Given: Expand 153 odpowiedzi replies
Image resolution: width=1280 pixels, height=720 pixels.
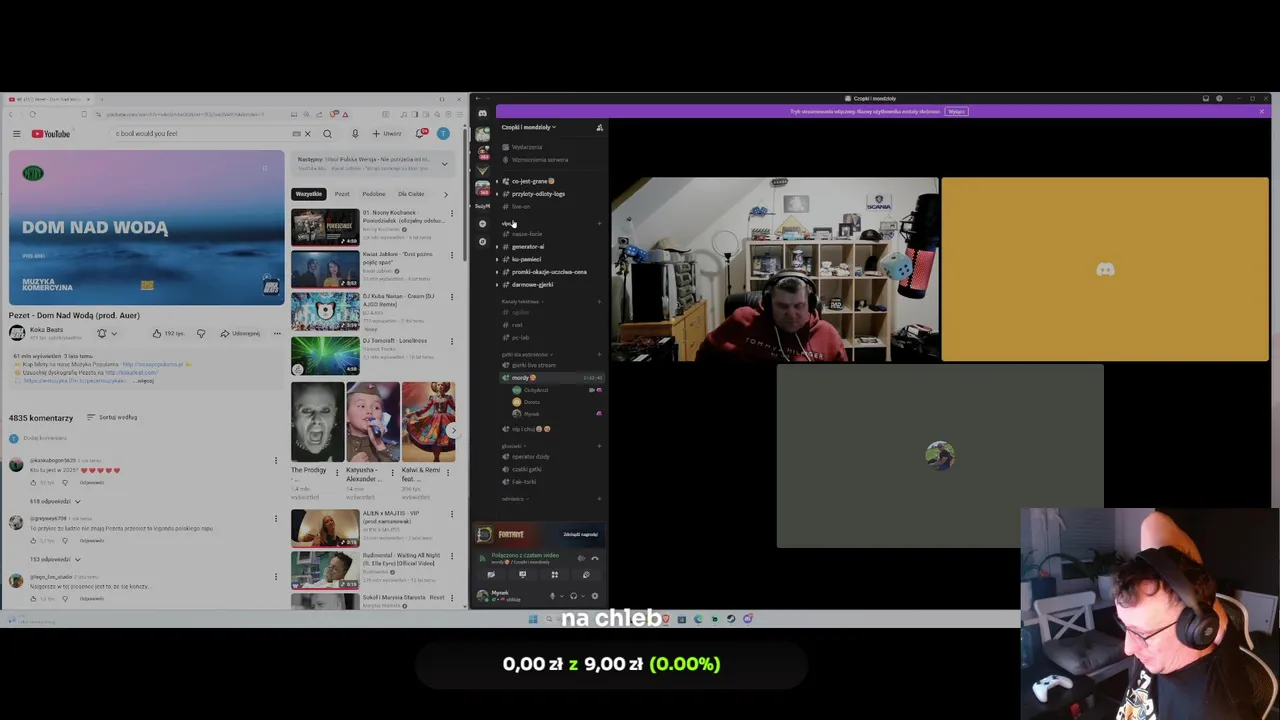Looking at the screenshot, I should (x=55, y=559).
